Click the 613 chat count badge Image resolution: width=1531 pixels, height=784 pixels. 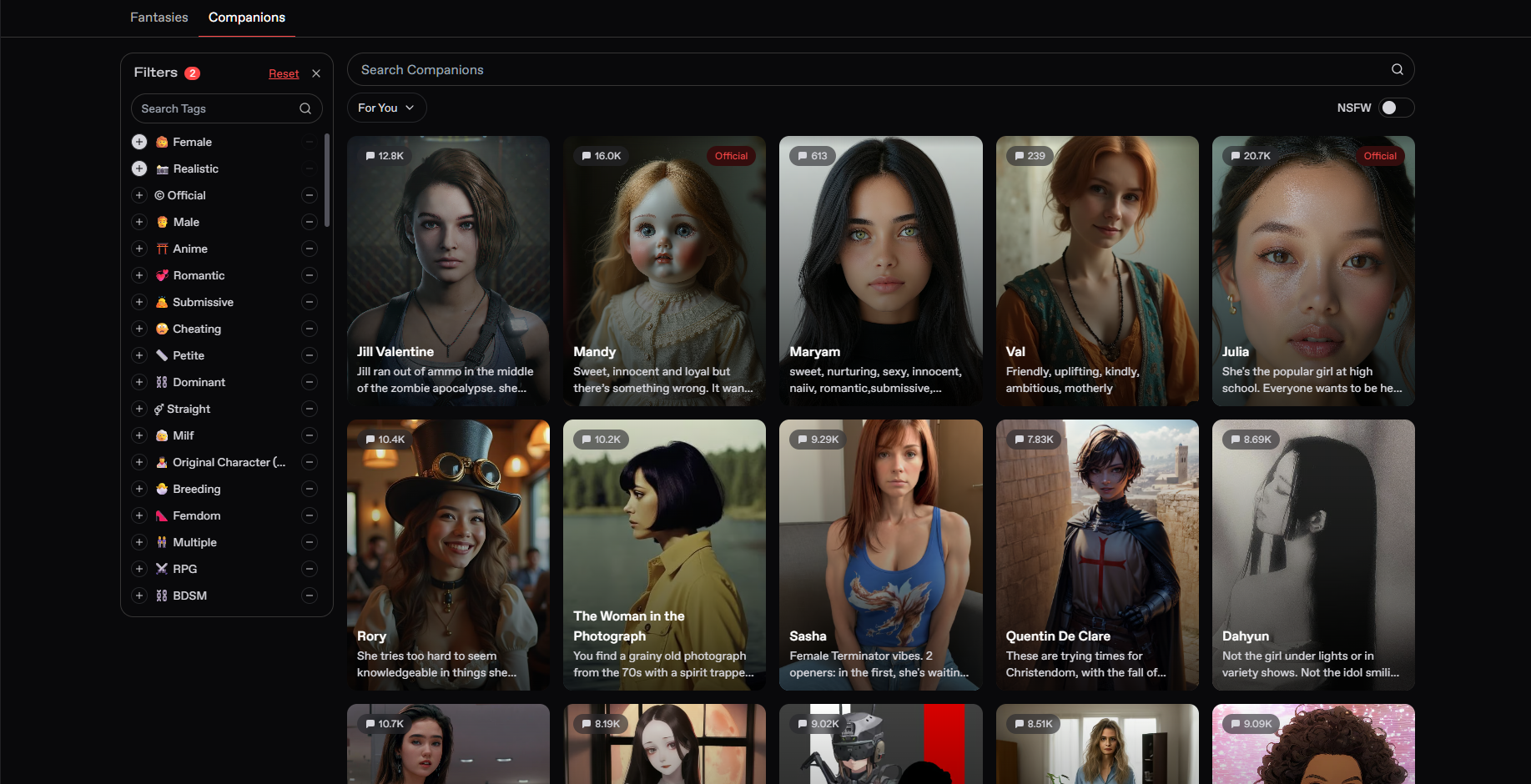[x=813, y=156]
